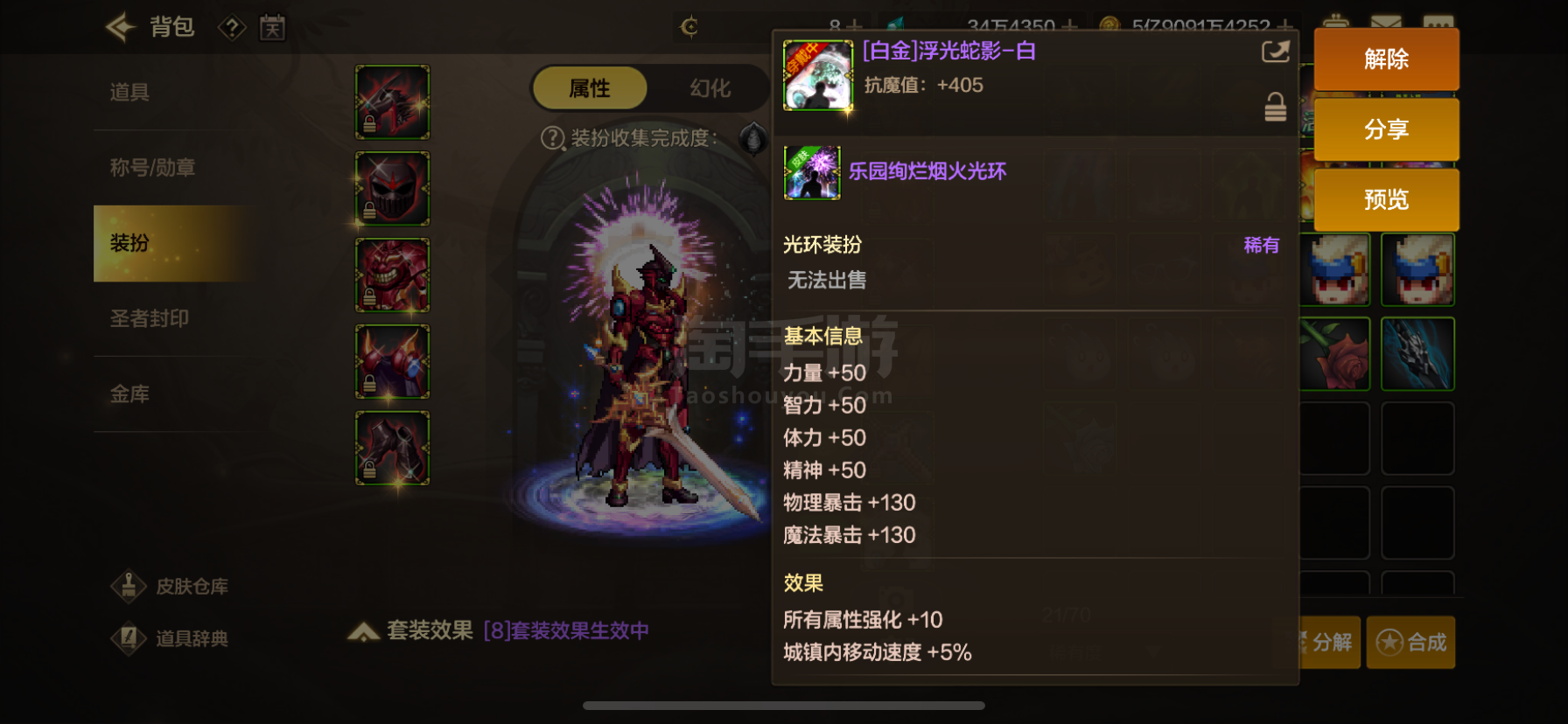
Task: Go back using the 背包 arrow icon
Action: (121, 28)
